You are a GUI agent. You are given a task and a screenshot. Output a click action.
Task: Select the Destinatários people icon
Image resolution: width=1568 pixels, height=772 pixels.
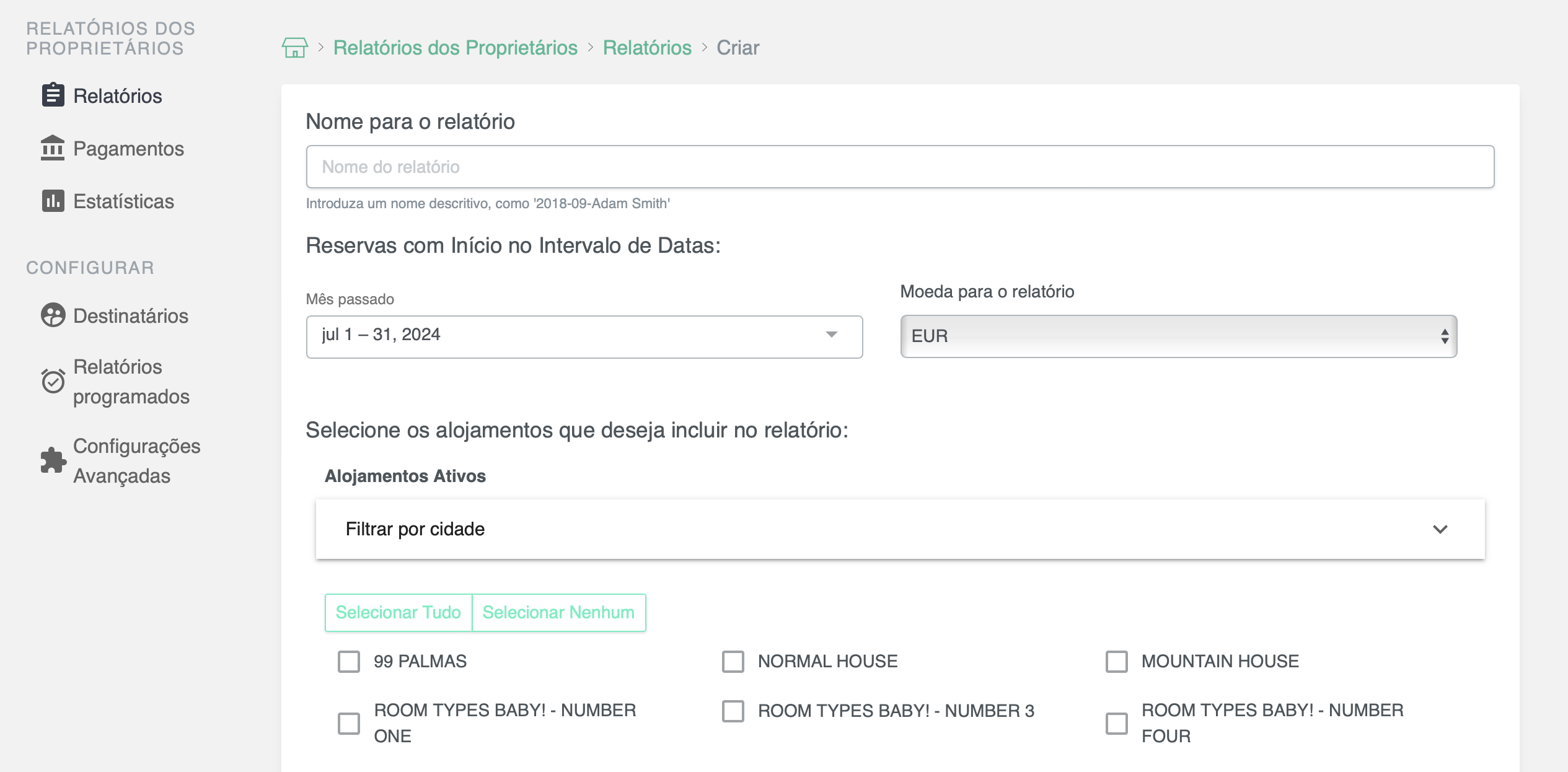[53, 315]
